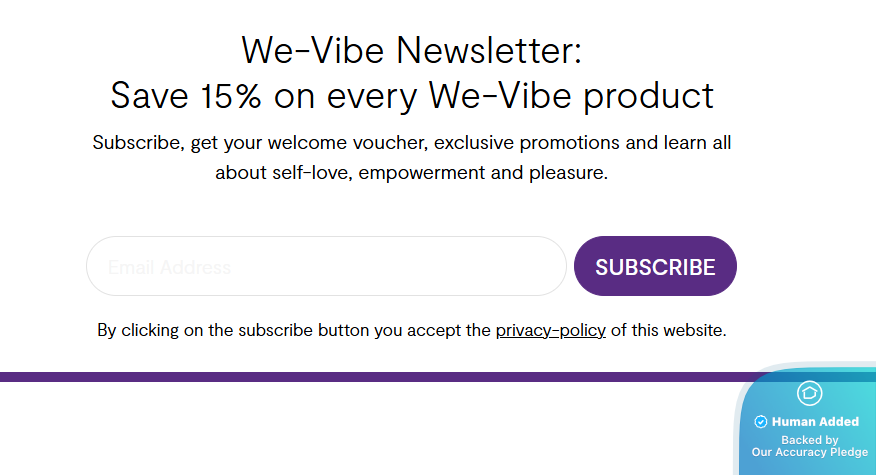Image resolution: width=876 pixels, height=475 pixels.
Task: Click the "Human Added" label
Action: [815, 422]
